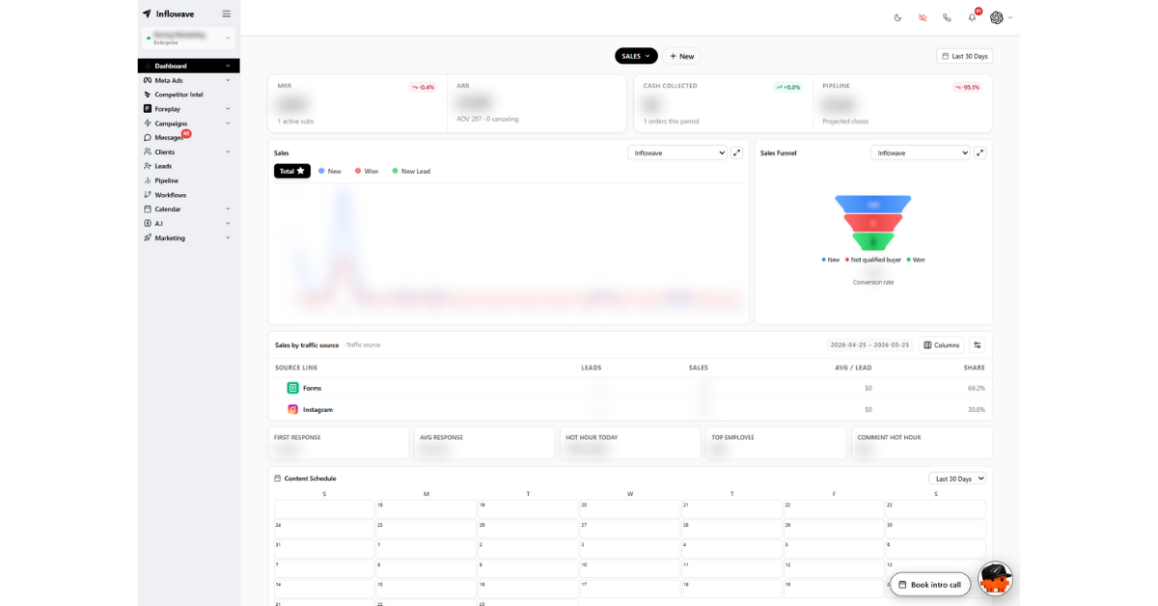Collapse the sidebar with the hamburger icon
1158x606 pixels.
point(226,13)
